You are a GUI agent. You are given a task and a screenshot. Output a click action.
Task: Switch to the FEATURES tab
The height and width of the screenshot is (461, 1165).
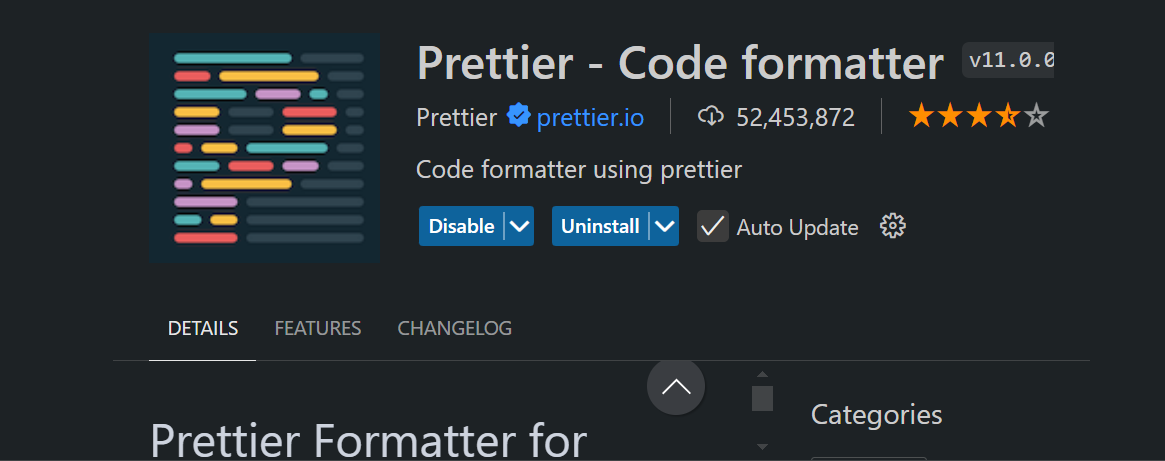tap(318, 328)
